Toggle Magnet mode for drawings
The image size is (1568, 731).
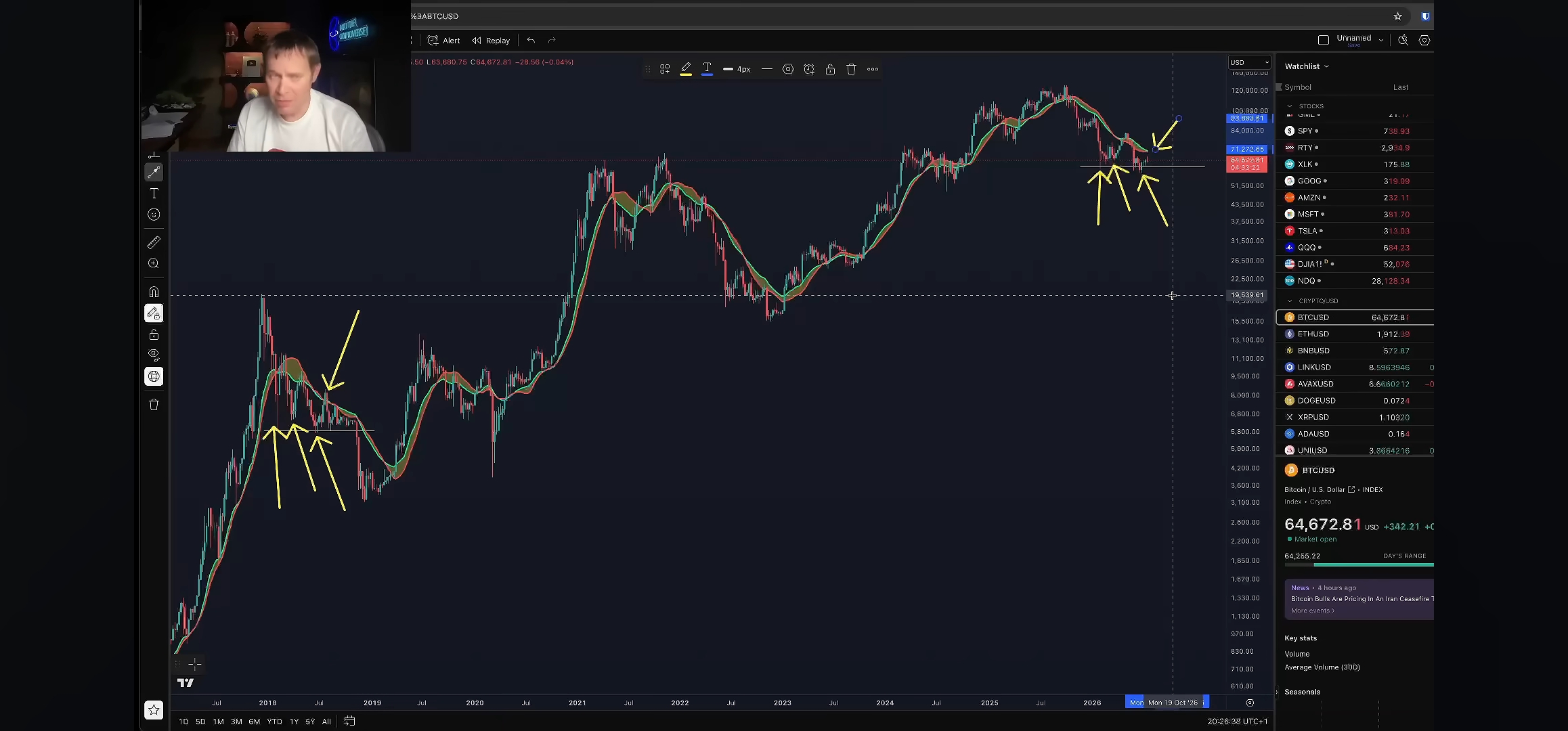pos(154,292)
